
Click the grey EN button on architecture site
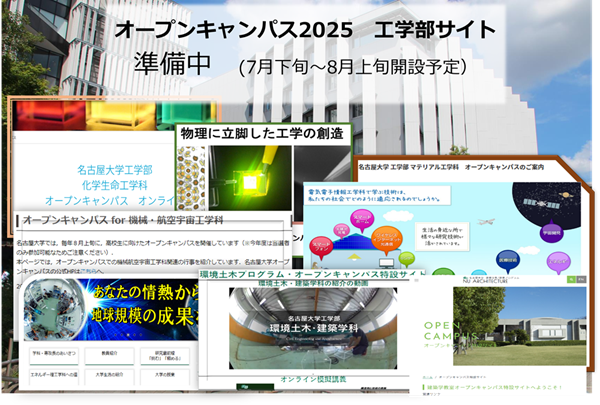point(581,280)
